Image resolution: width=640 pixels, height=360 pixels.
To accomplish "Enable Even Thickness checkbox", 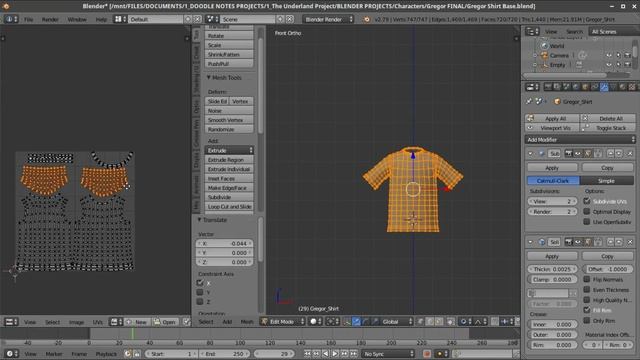I will click(587, 289).
